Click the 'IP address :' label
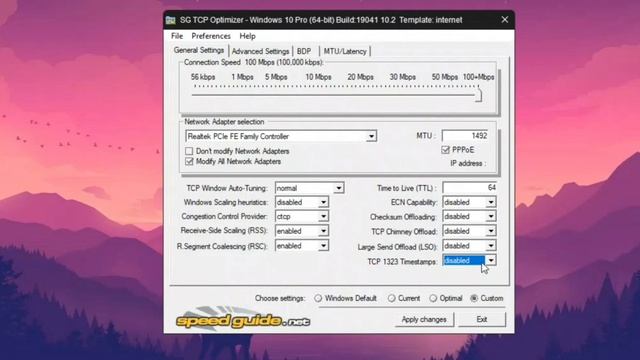Screen dimensions: 640x360 coord(468,163)
